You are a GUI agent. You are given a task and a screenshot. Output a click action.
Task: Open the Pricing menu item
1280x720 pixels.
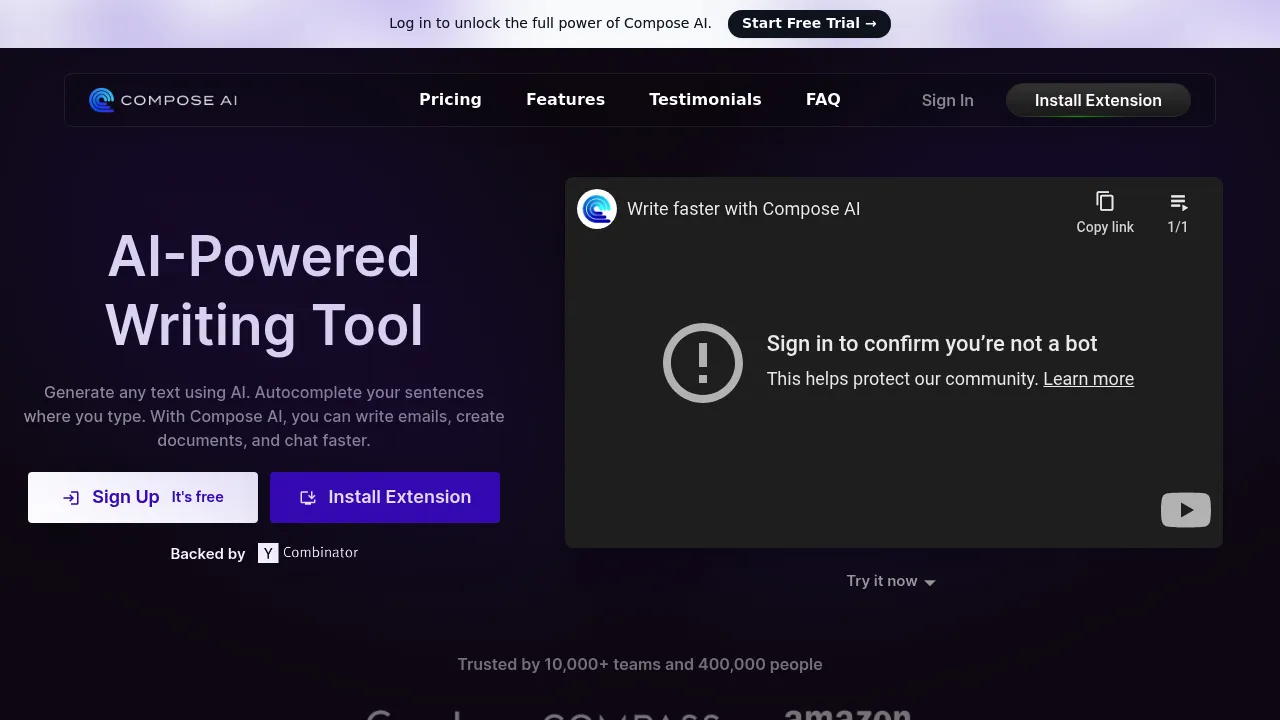point(450,100)
